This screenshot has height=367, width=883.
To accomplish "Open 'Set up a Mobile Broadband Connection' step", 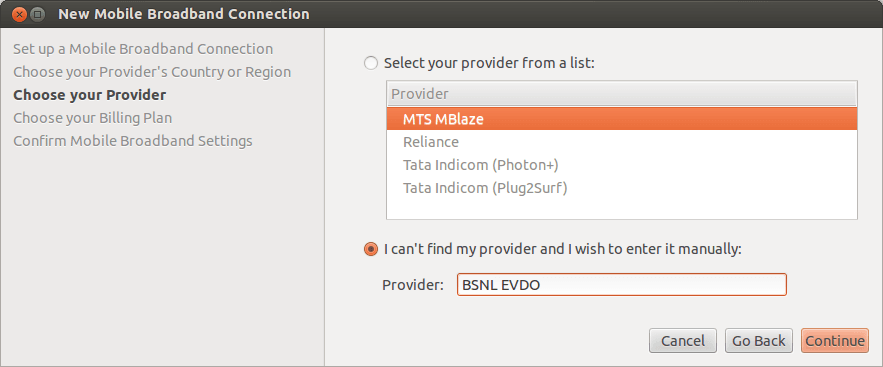I will tap(143, 49).
